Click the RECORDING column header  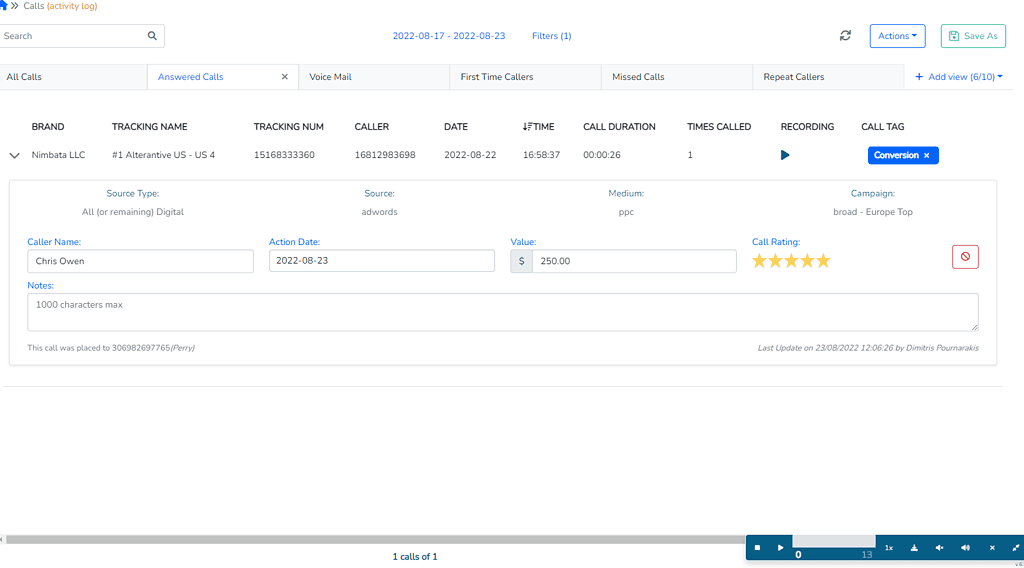pos(807,127)
